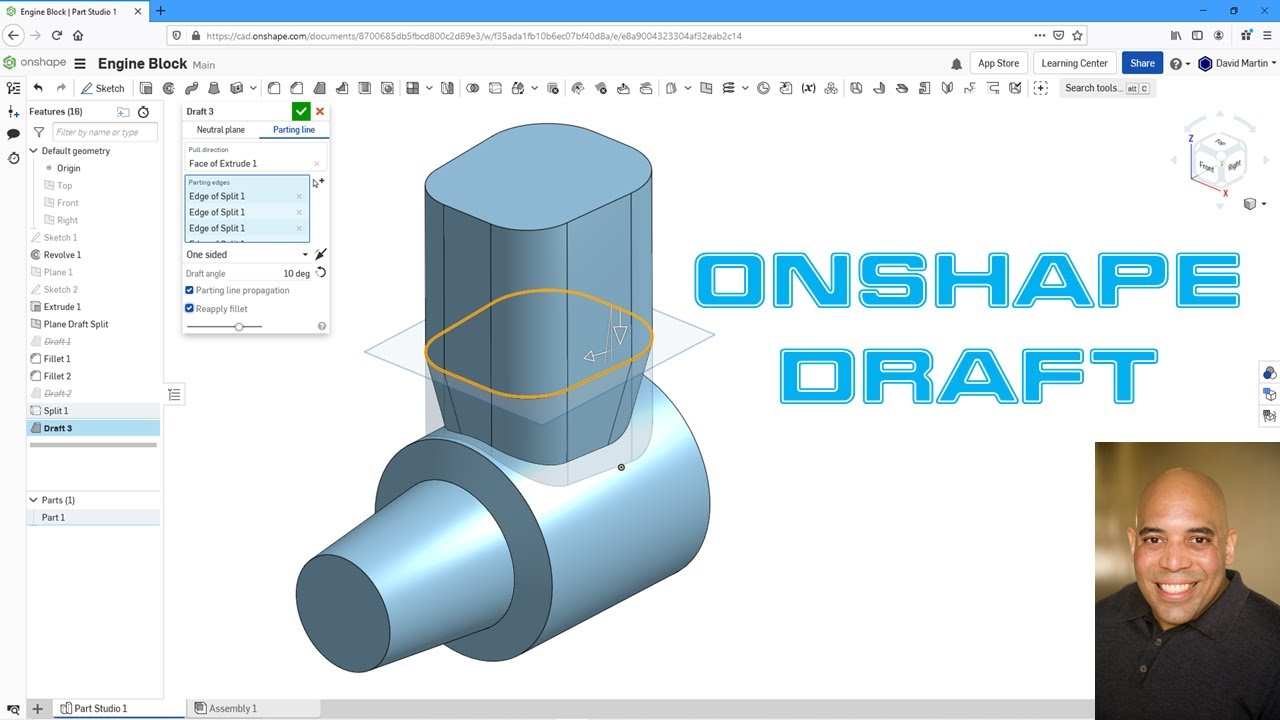Open the insert feature icon in sidebar
This screenshot has height=720, width=1280.
point(13,112)
